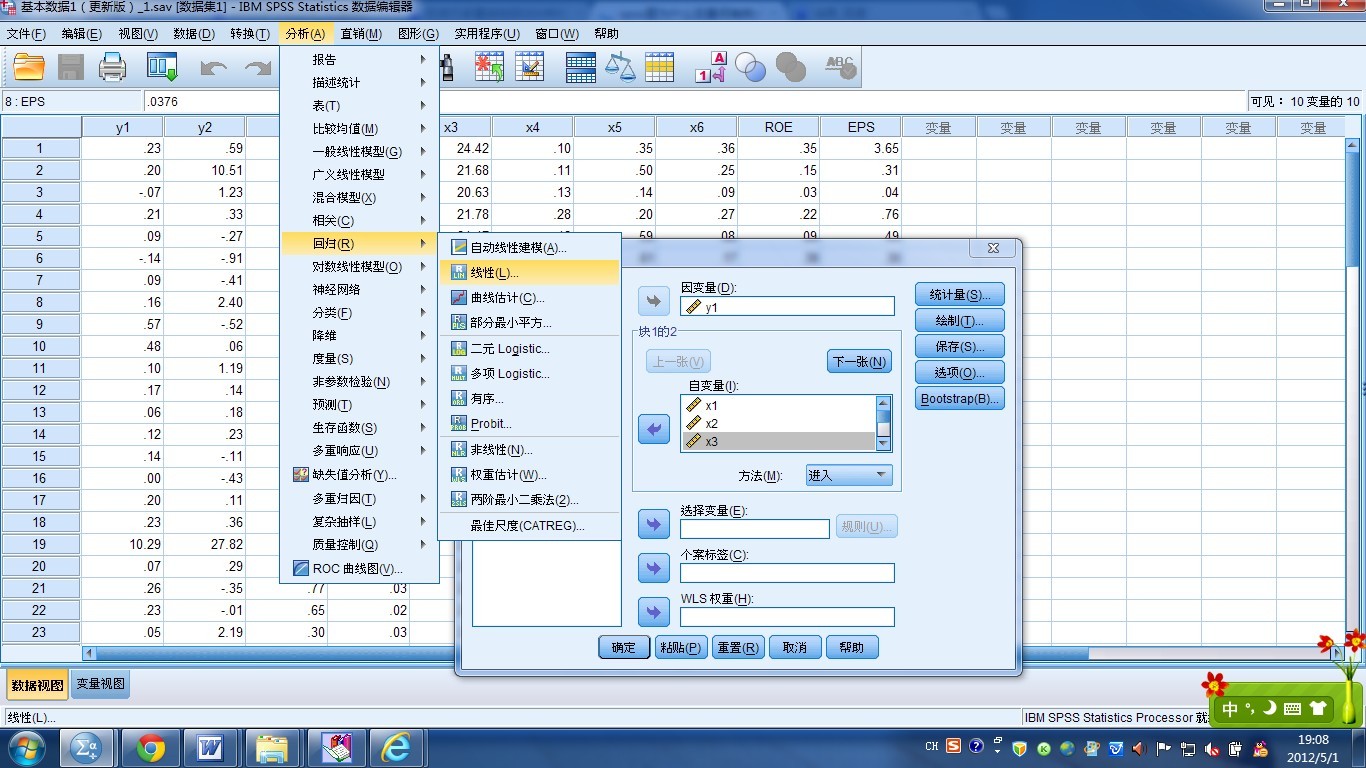
Task: Click the 个案标签(C) input field
Action: pos(787,573)
